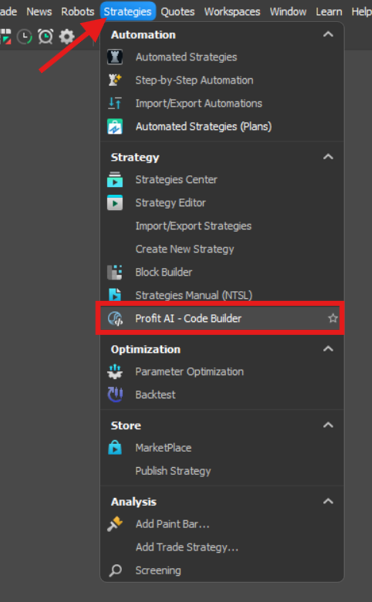The image size is (372, 602).
Task: Open the Robots menu
Action: click(78, 12)
